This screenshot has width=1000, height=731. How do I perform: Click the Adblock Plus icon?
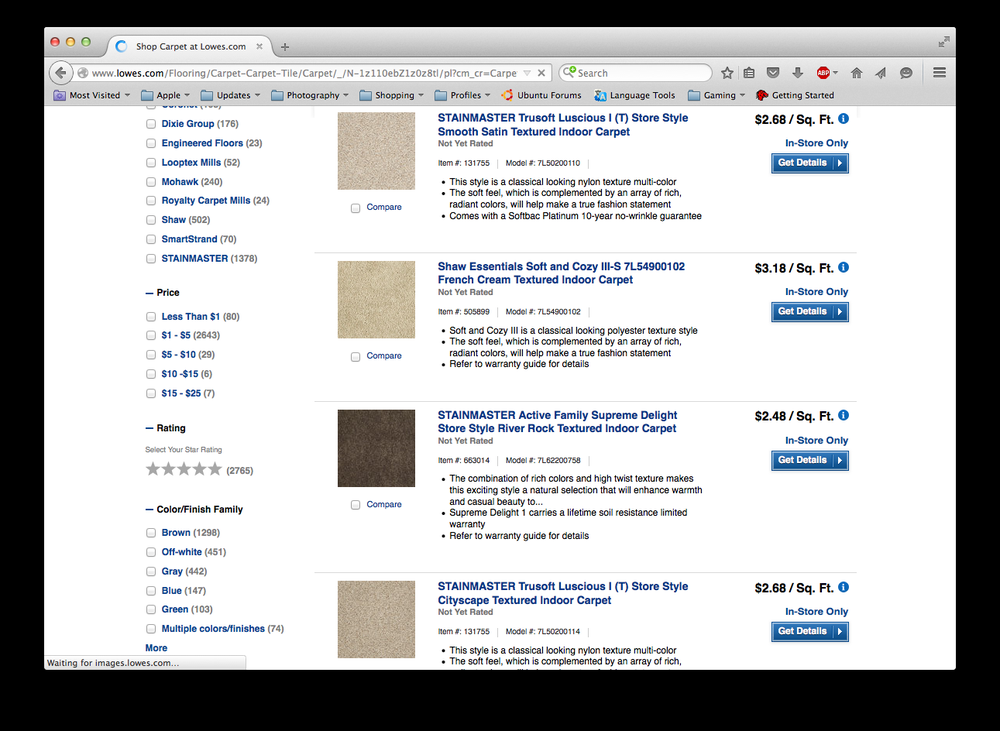click(x=824, y=73)
